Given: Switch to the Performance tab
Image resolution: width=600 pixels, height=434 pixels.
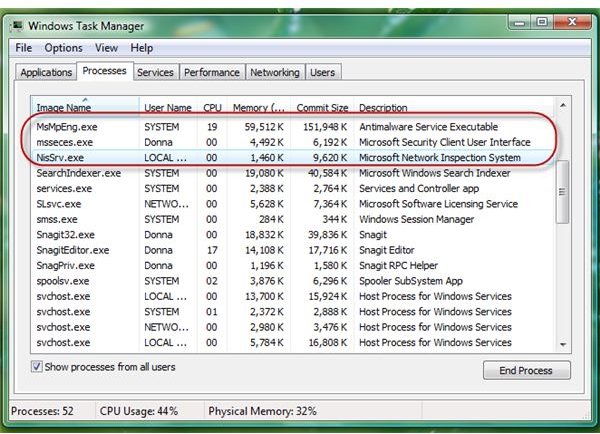Looking at the screenshot, I should (212, 72).
